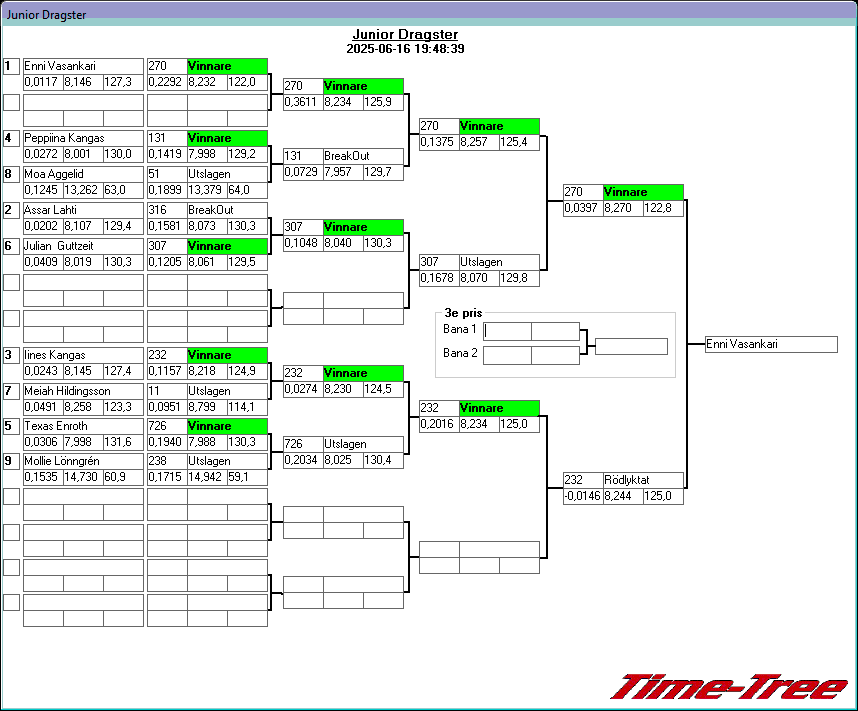Click Rödlyktat status for car 232
This screenshot has height=711, width=858.
click(644, 481)
